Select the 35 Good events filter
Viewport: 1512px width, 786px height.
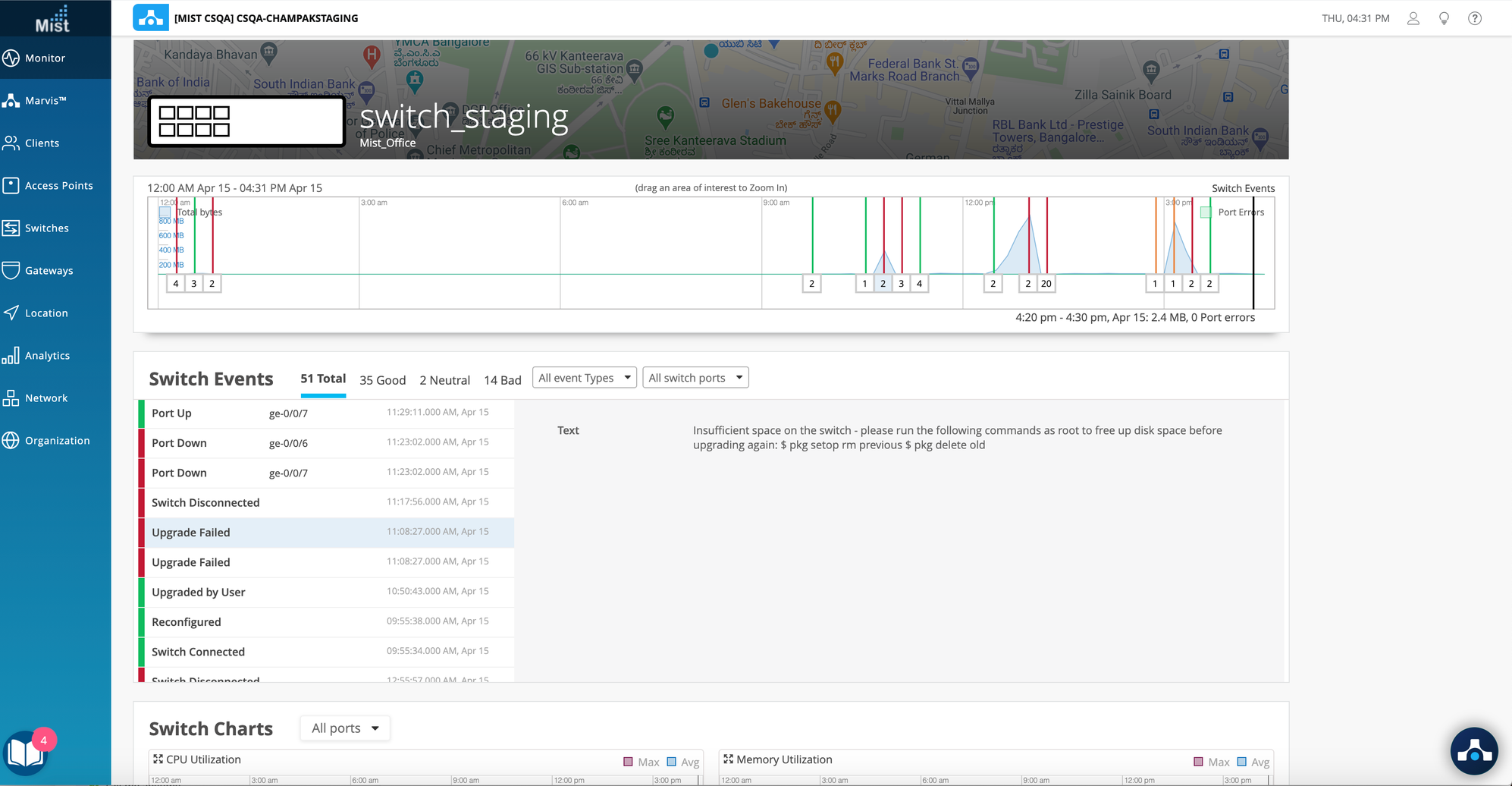point(382,380)
